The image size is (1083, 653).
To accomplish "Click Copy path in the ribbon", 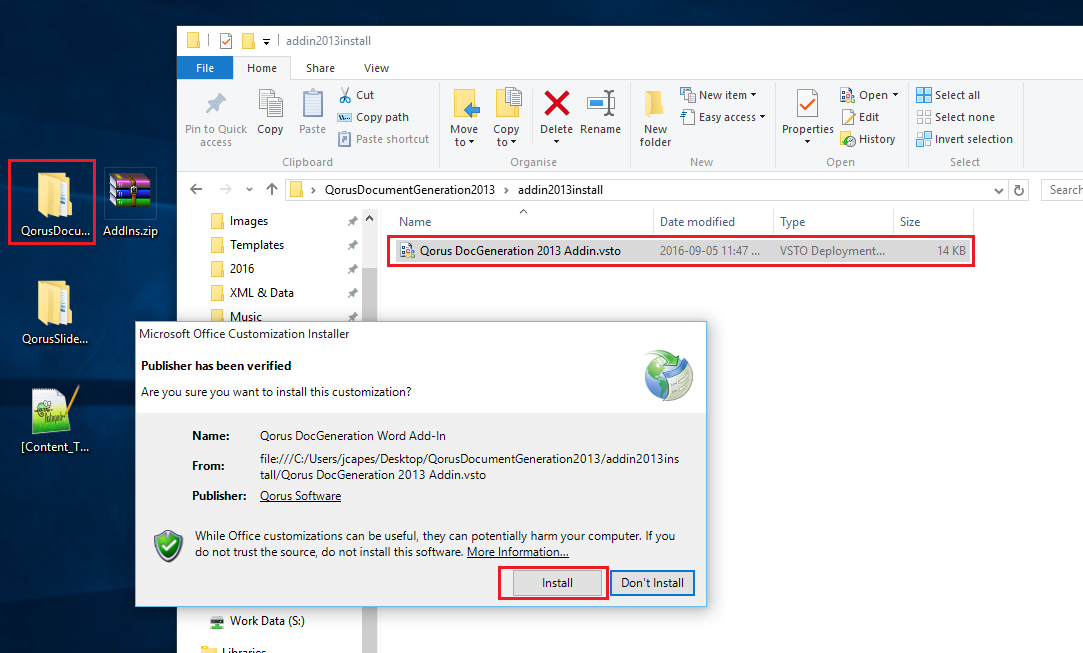I will [x=373, y=117].
